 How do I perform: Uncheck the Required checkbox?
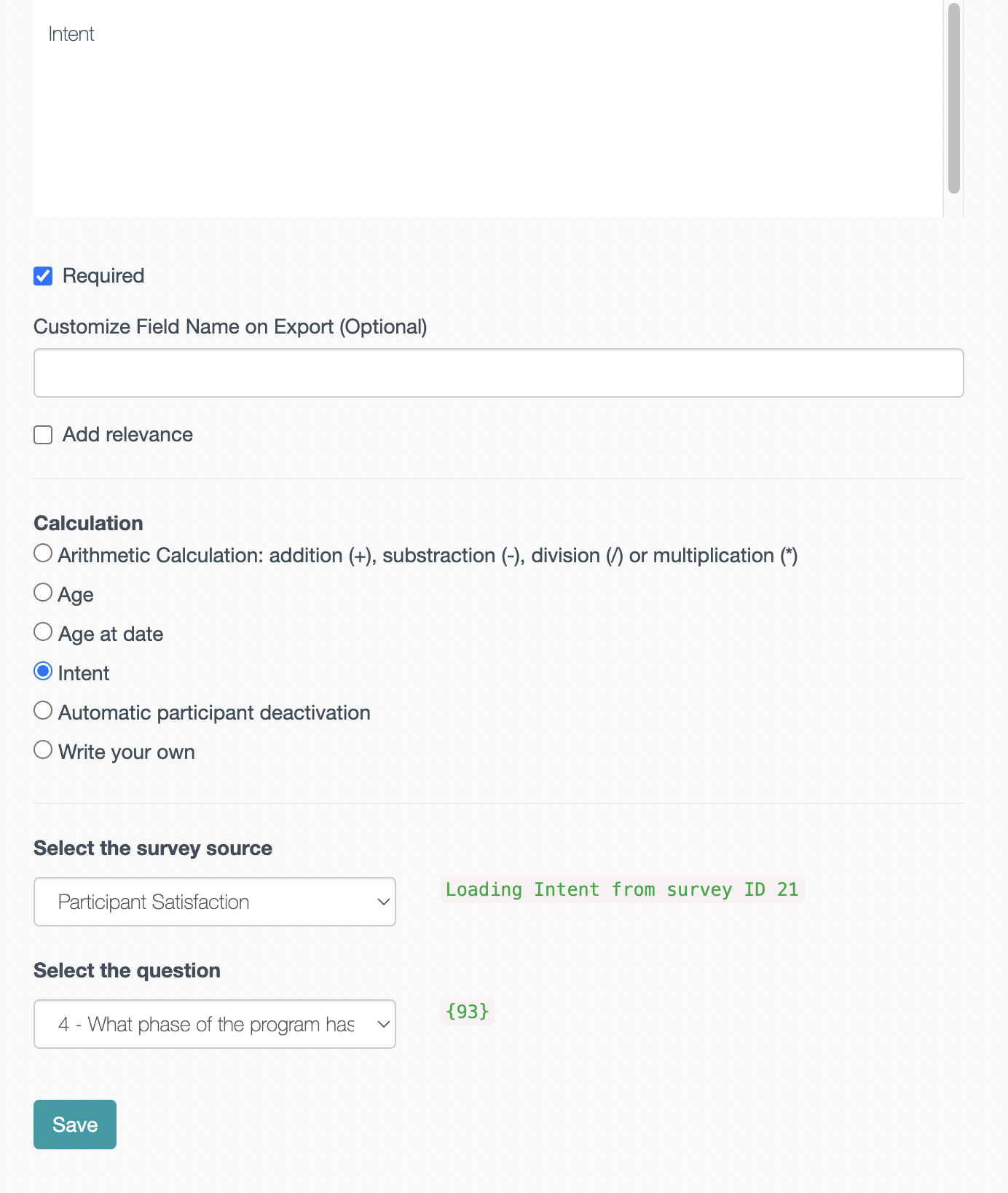(43, 276)
